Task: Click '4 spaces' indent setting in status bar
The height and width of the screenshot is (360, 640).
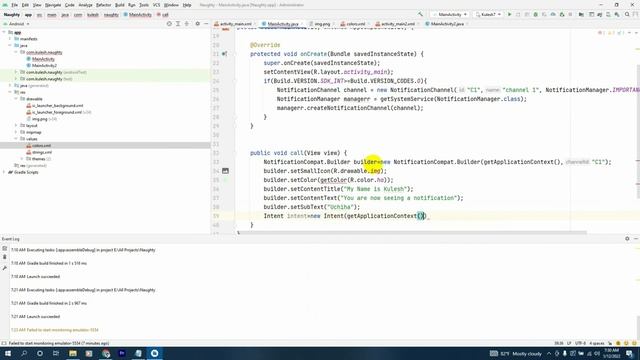Action: pos(597,343)
